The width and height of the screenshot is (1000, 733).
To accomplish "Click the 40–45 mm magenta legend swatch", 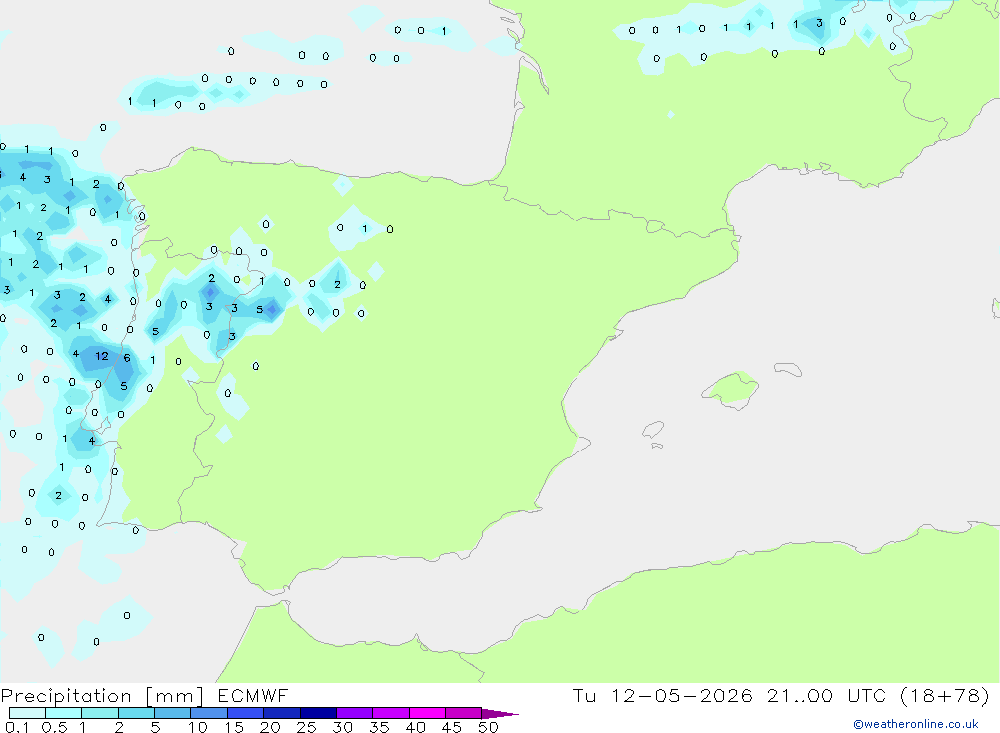I will 427,713.
